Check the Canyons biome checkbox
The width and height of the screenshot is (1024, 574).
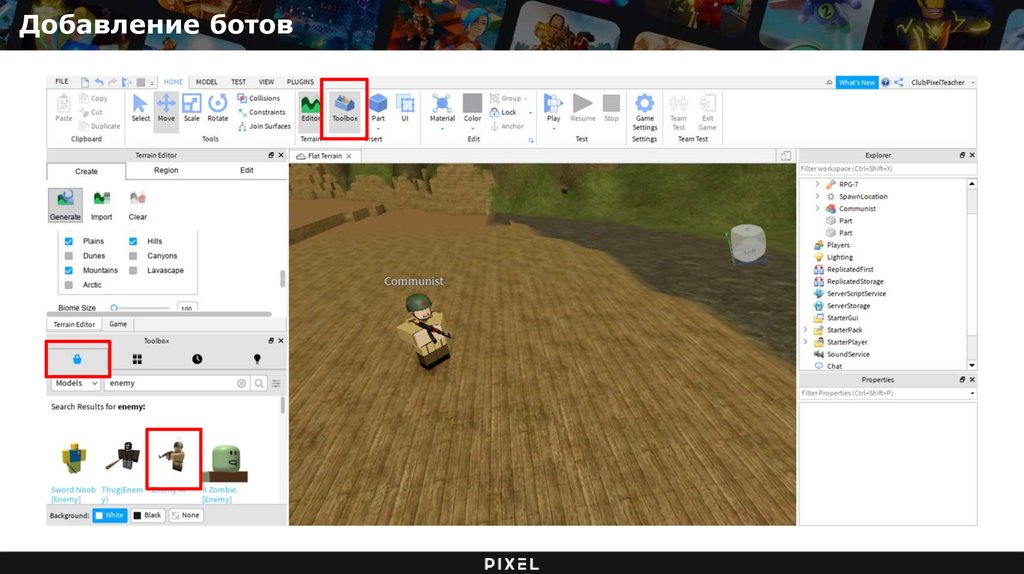pos(133,256)
